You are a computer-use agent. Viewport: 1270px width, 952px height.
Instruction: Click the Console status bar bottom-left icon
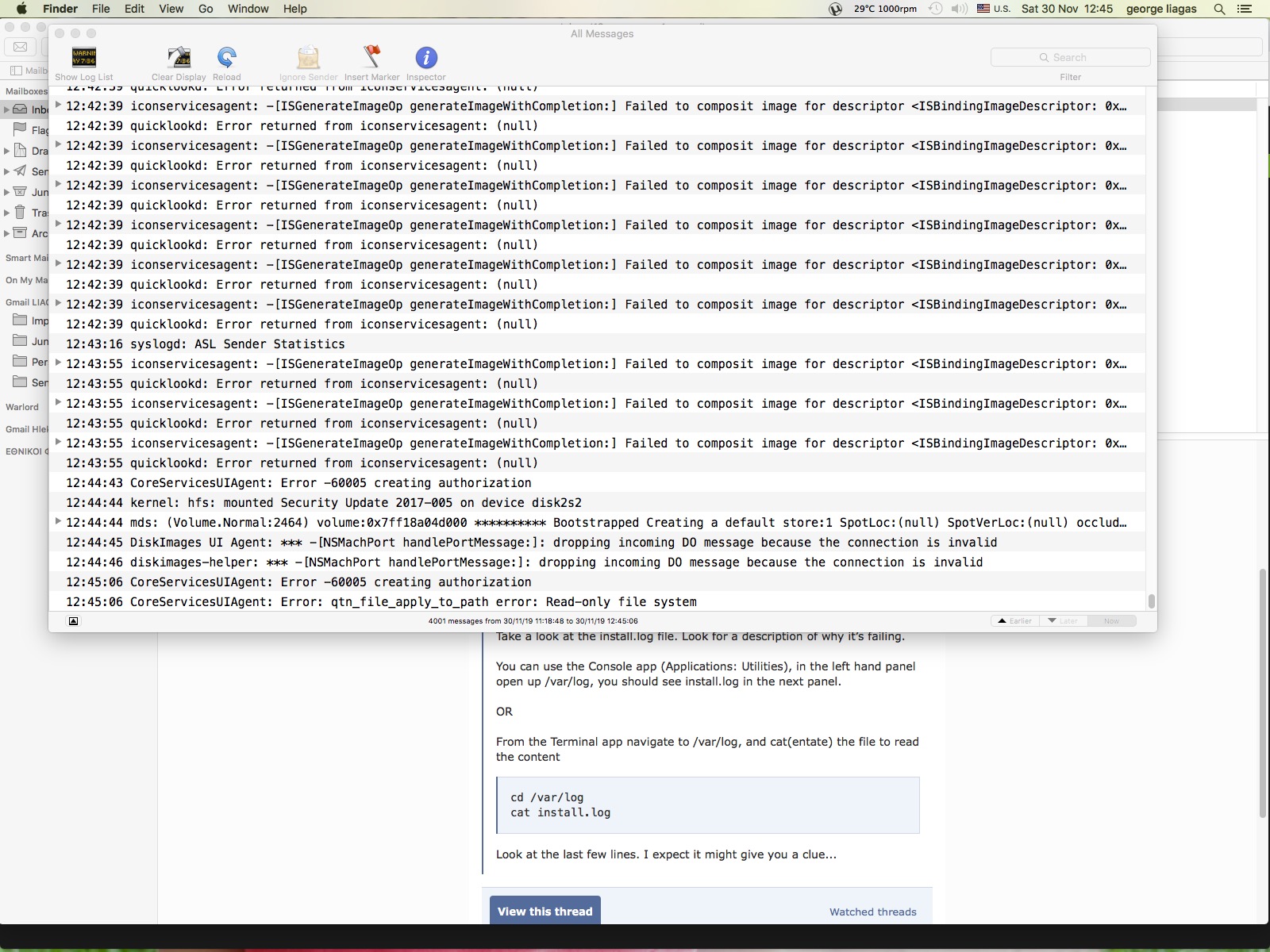pyautogui.click(x=73, y=621)
